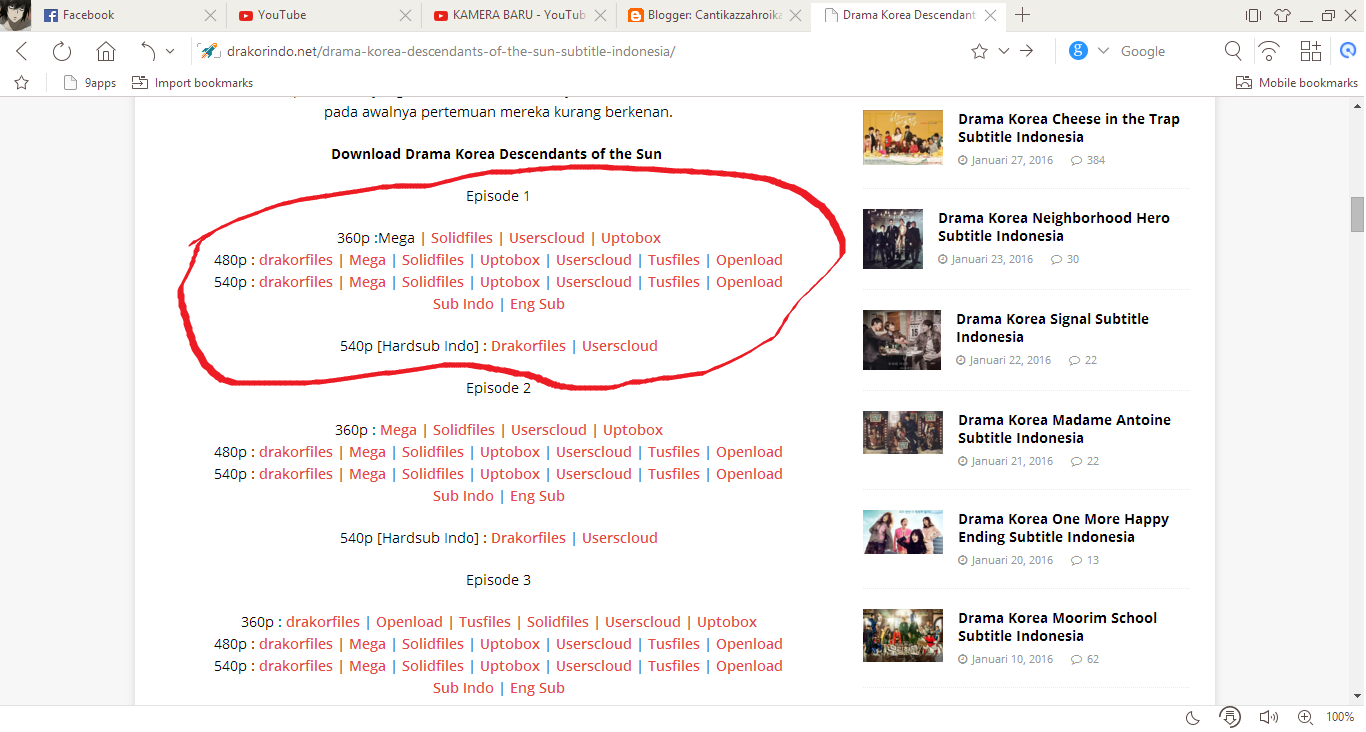
Task: Open a new tab with plus button
Action: (x=1022, y=15)
